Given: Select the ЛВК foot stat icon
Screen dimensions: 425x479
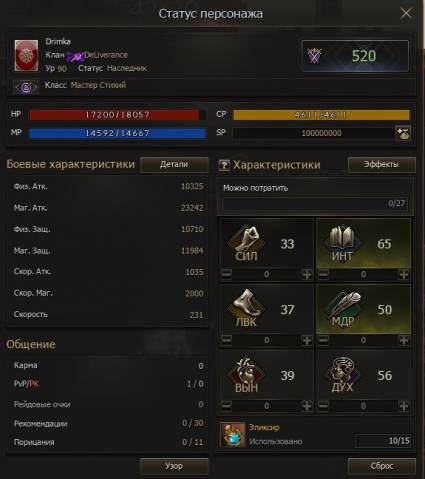Looking at the screenshot, I should [247, 309].
